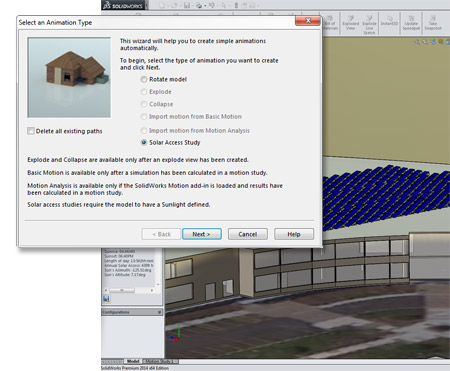Switch to the Model tab

click(x=133, y=361)
